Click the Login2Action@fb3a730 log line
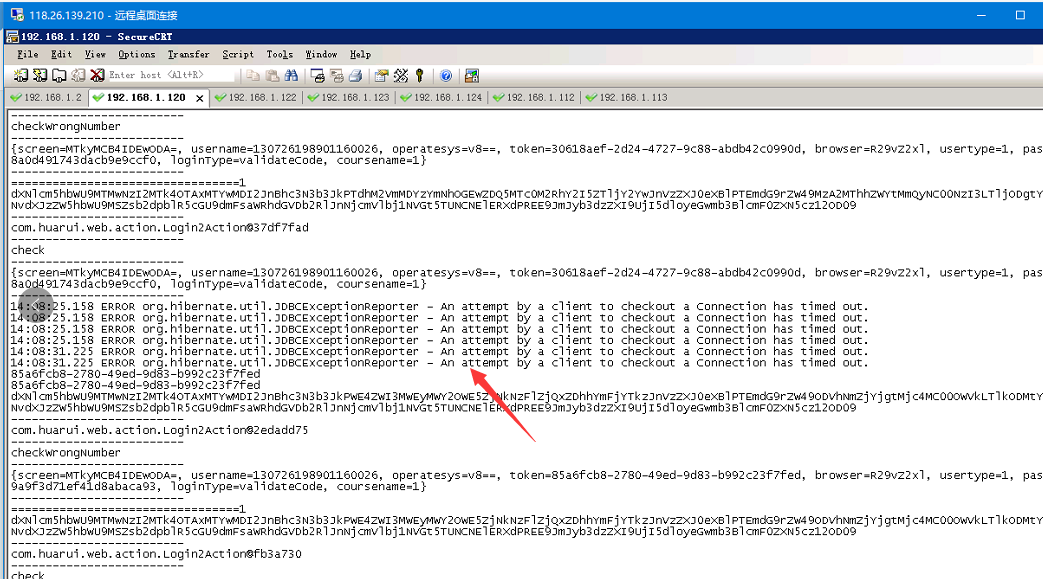The width and height of the screenshot is (1043, 579). (x=156, y=554)
